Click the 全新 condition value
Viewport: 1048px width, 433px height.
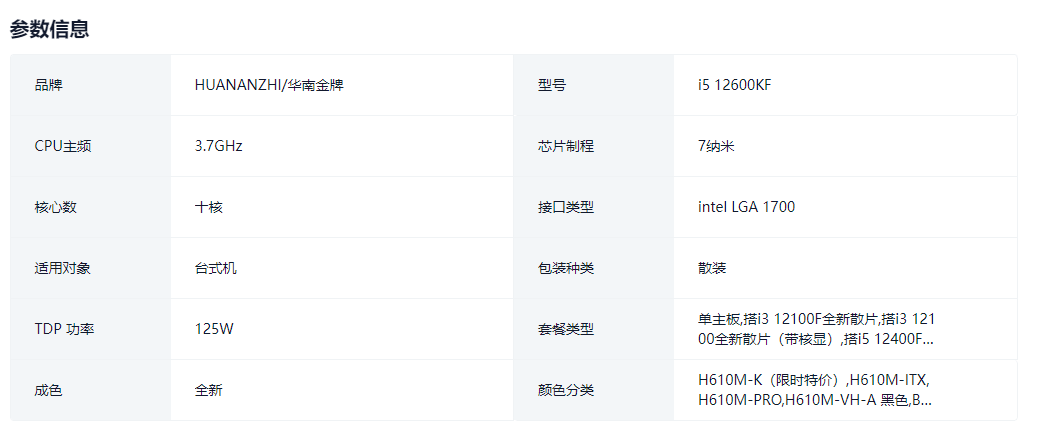pos(209,390)
